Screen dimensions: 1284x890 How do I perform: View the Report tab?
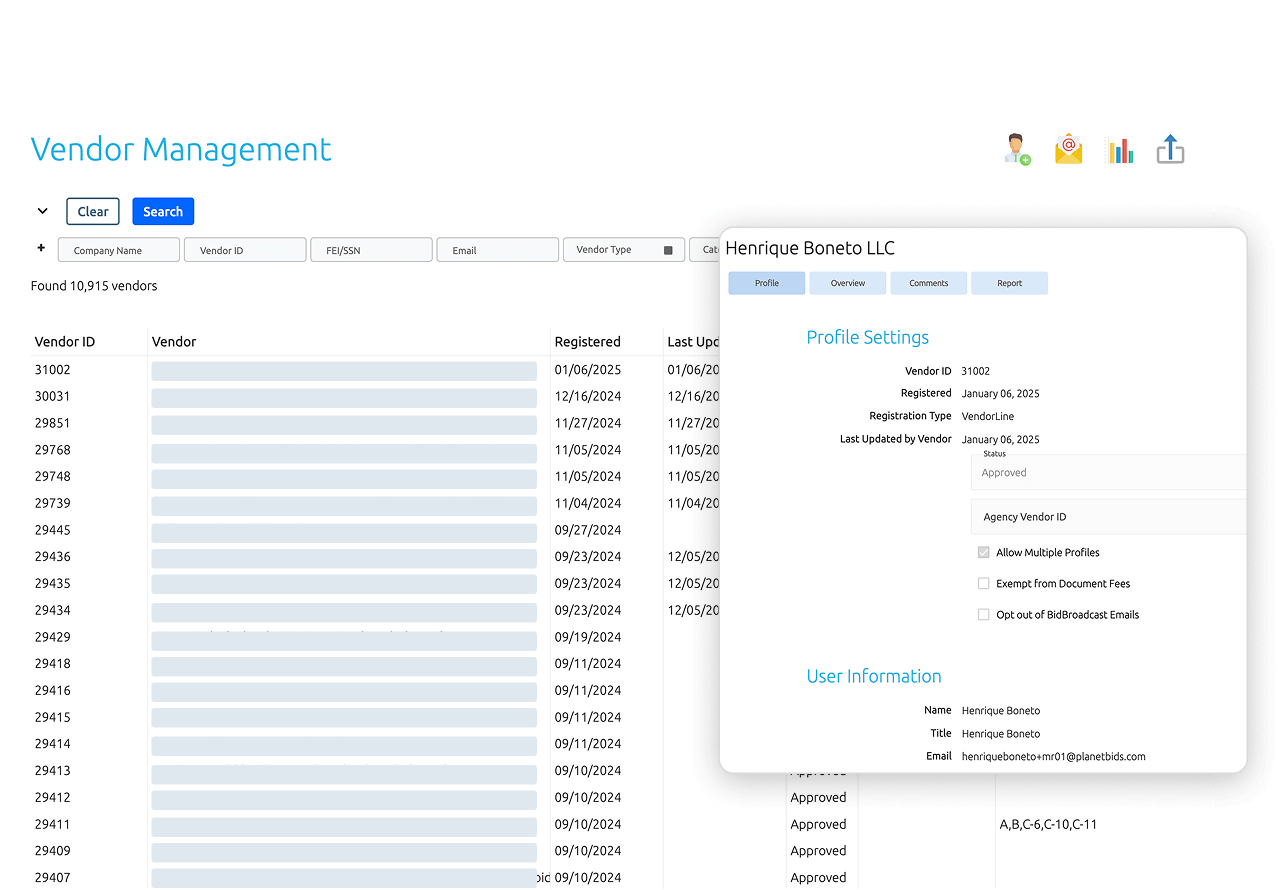tap(1009, 283)
